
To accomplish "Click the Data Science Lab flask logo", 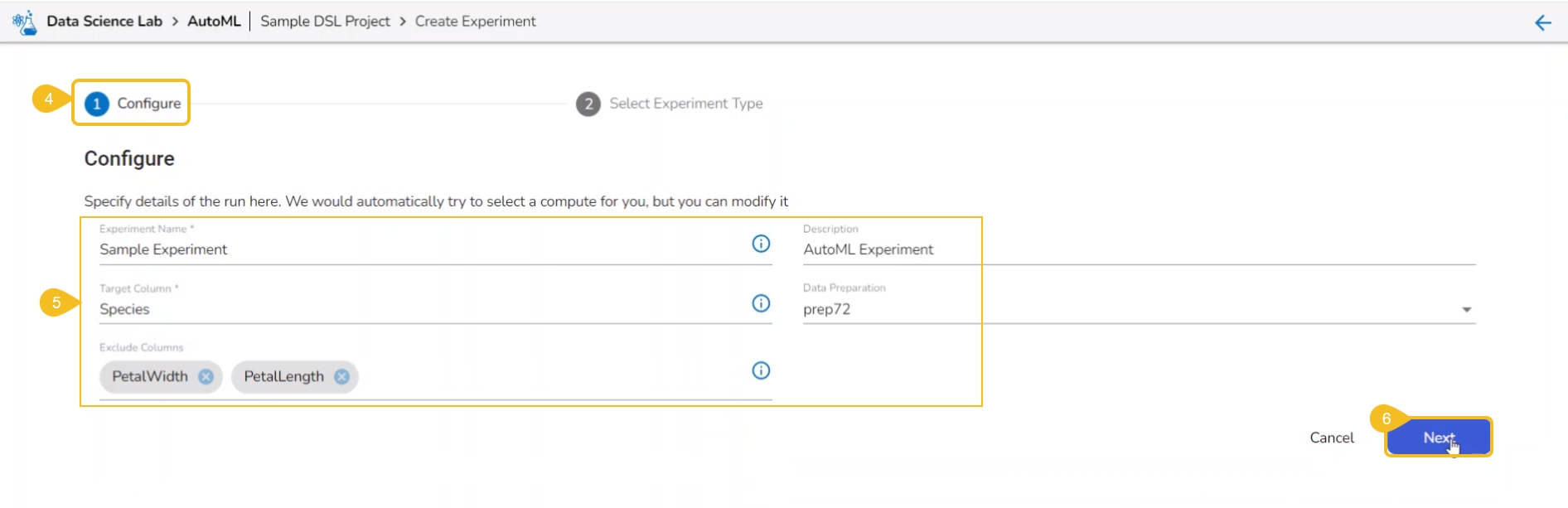I will [25, 22].
